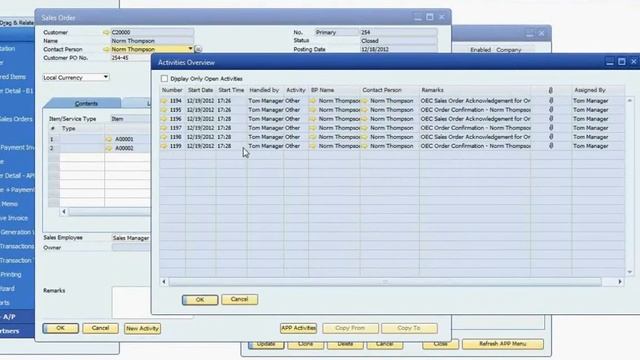Click Activities Overview horizontal scrollbar
Screen dimensions: 640x360
coord(385,282)
